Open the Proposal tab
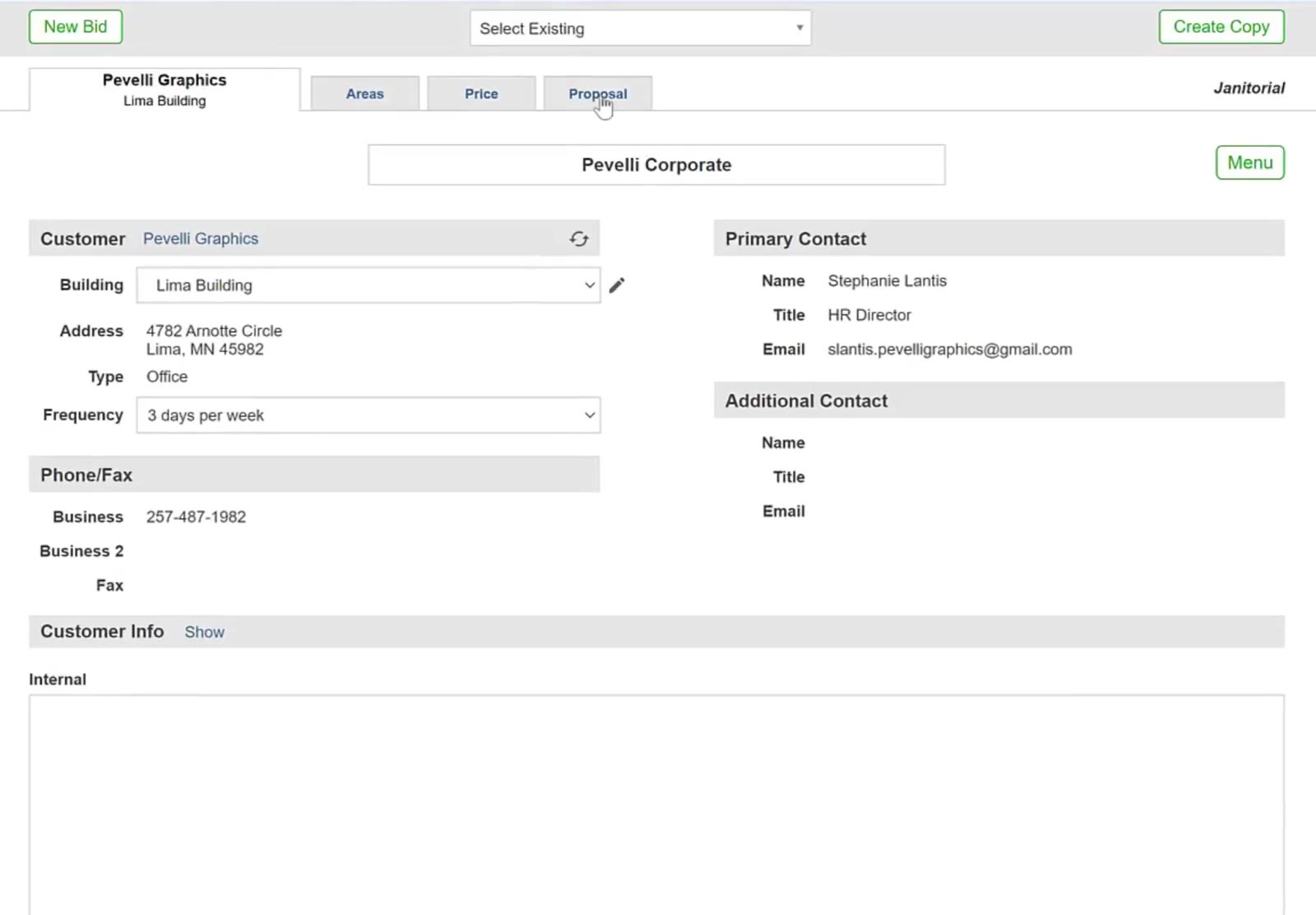This screenshot has height=915, width=1316. (x=598, y=94)
